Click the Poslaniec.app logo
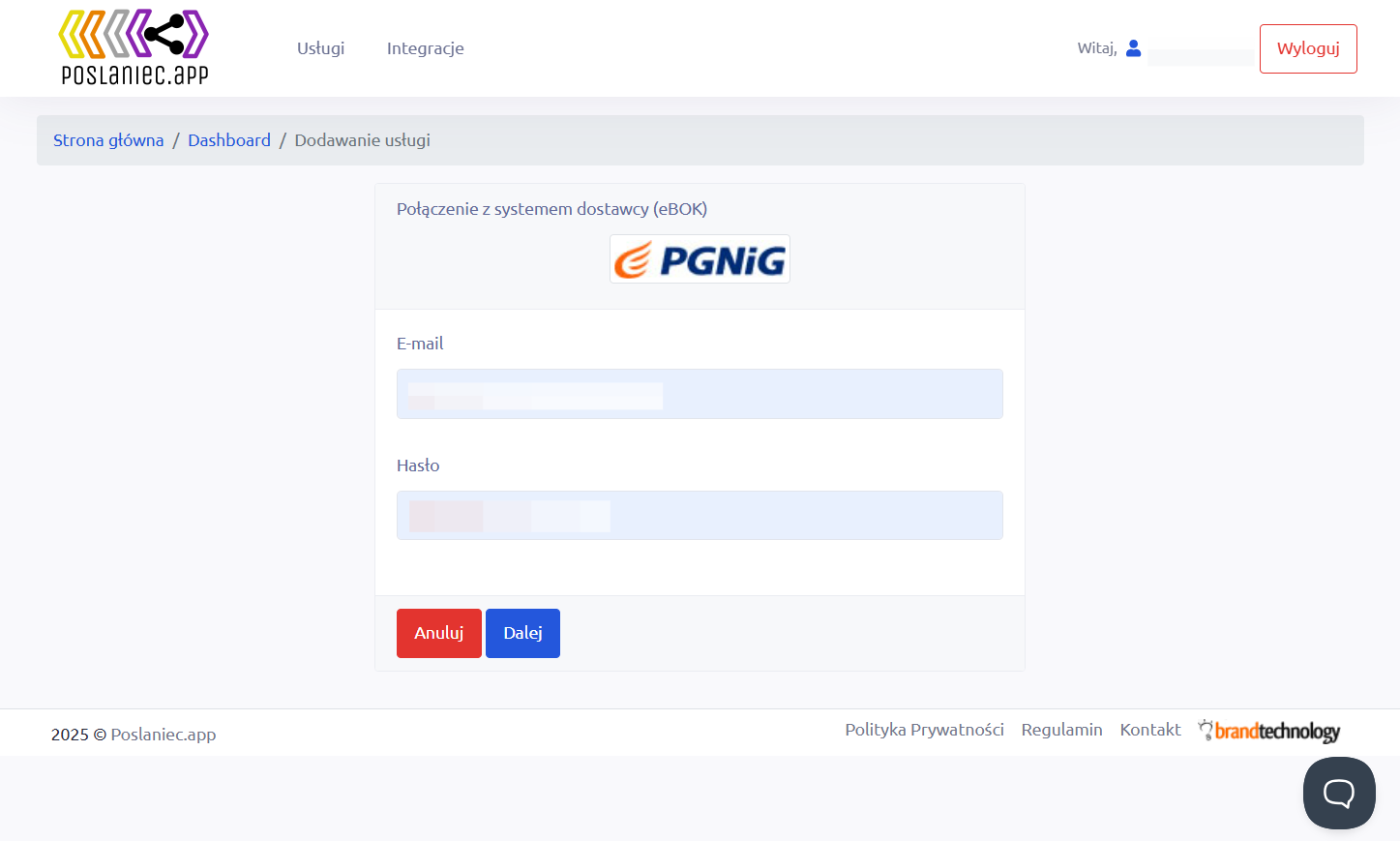The image size is (1400, 841). [134, 47]
